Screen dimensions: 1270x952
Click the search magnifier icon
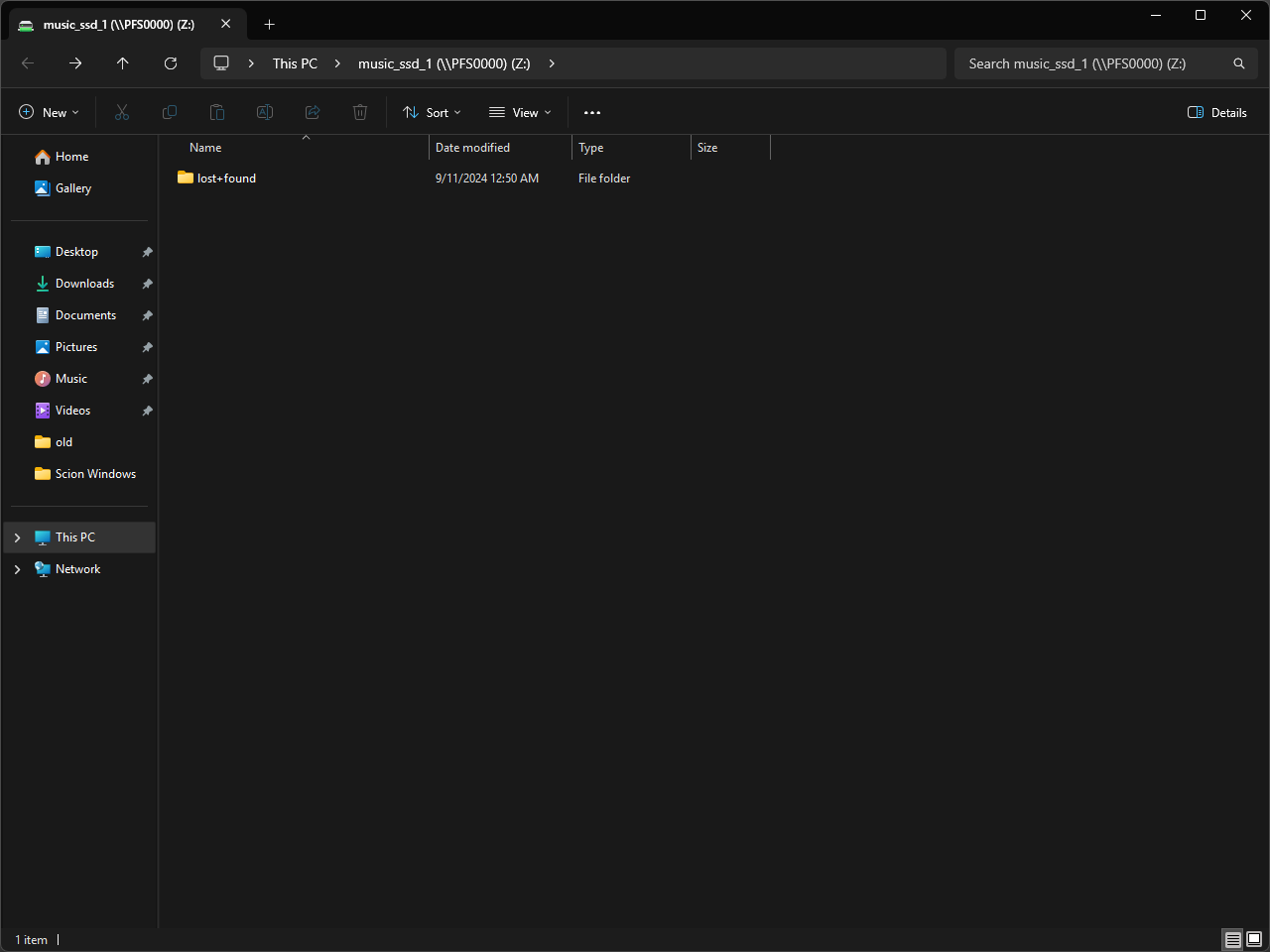click(1239, 63)
